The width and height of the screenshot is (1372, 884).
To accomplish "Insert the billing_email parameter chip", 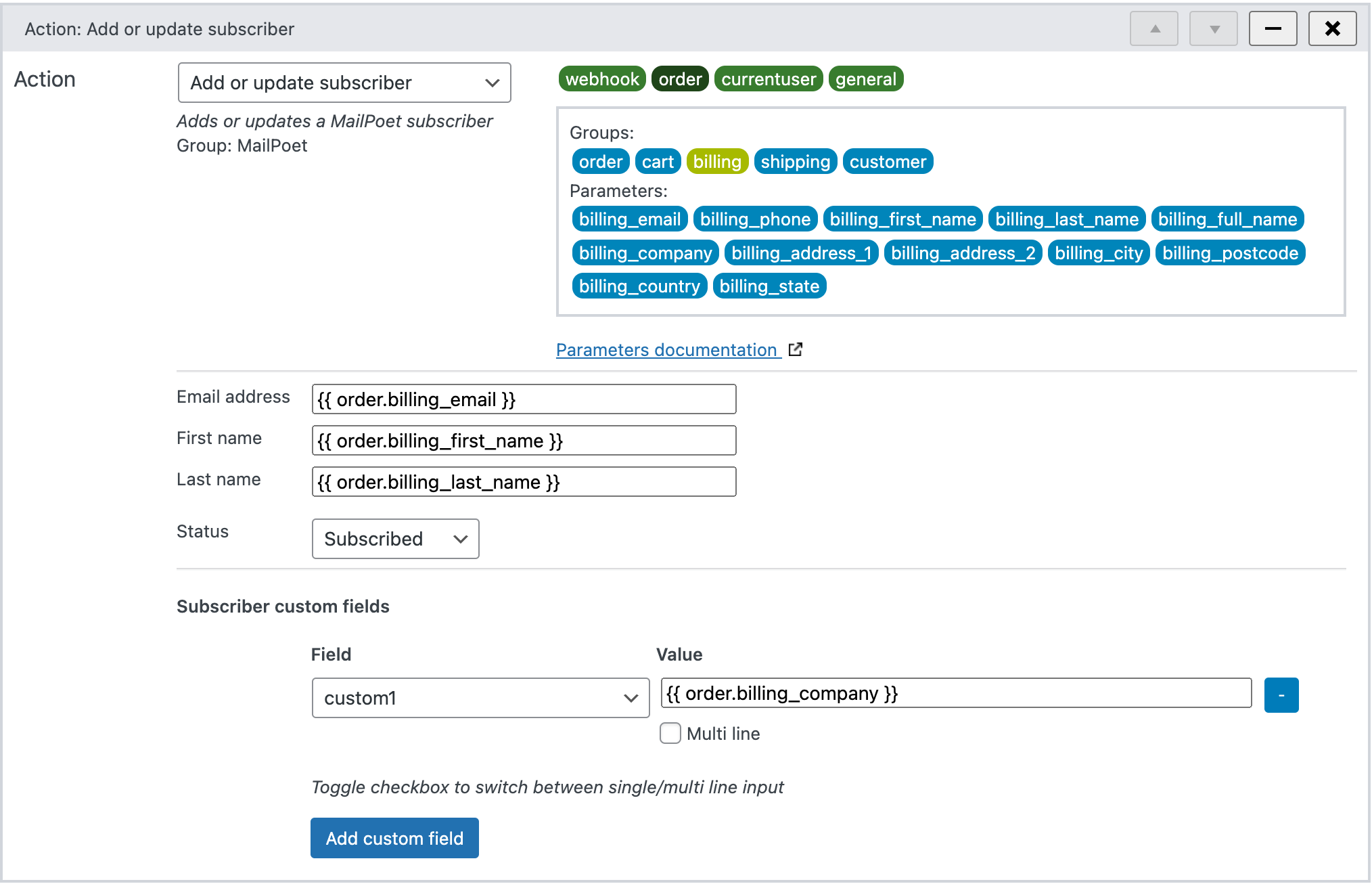I will [629, 219].
